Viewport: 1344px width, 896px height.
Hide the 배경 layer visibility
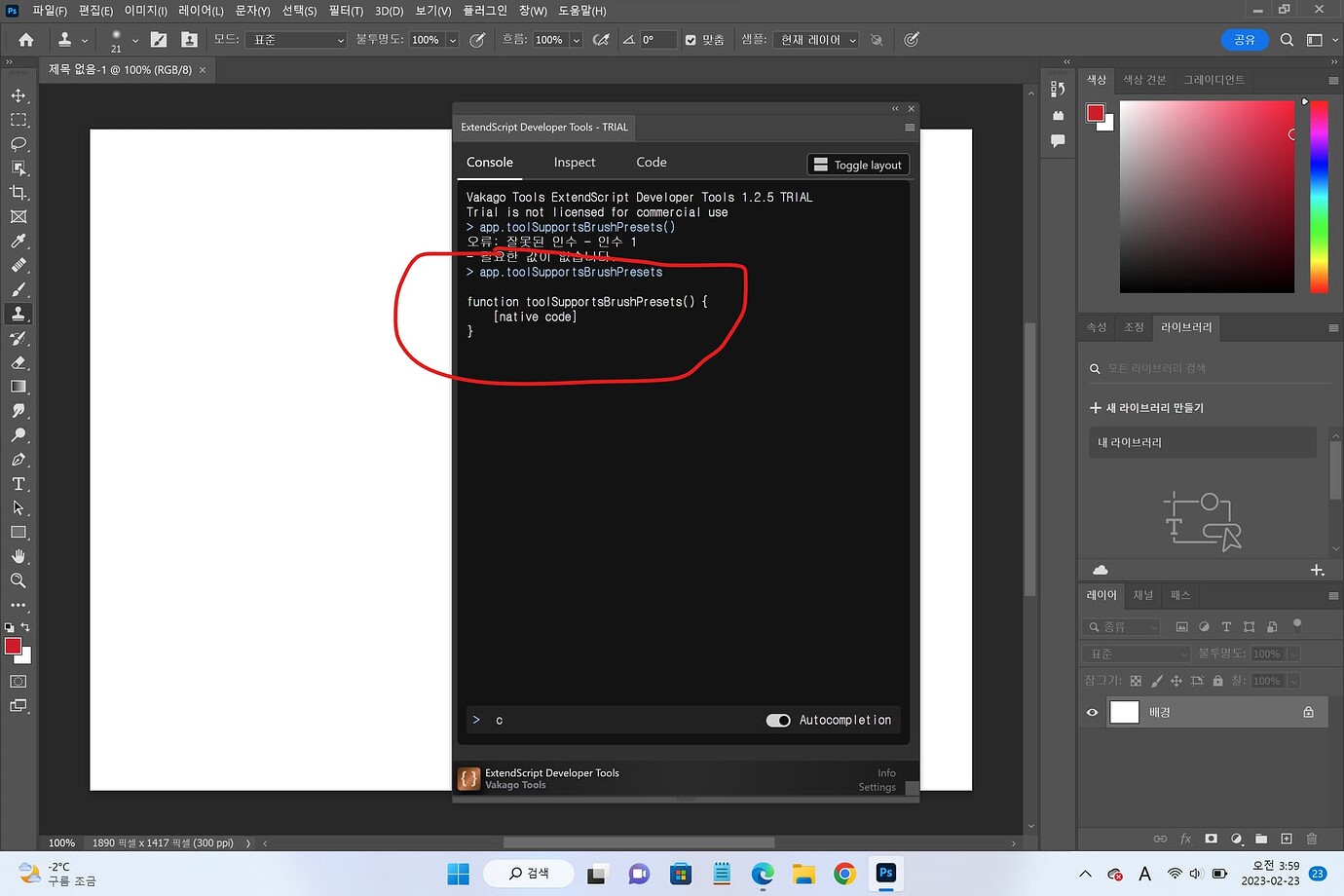(x=1090, y=712)
